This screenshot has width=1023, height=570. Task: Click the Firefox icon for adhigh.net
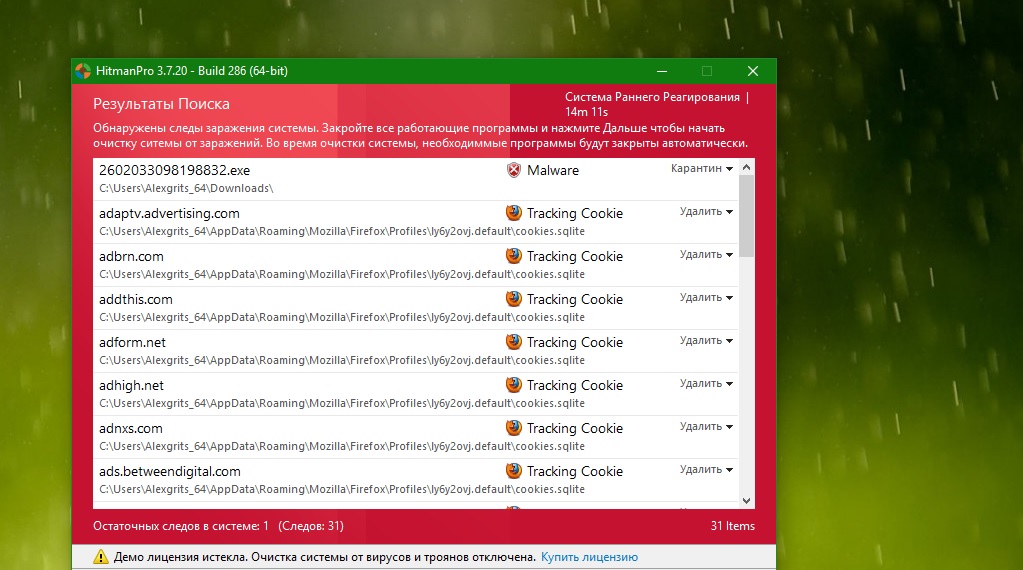514,385
